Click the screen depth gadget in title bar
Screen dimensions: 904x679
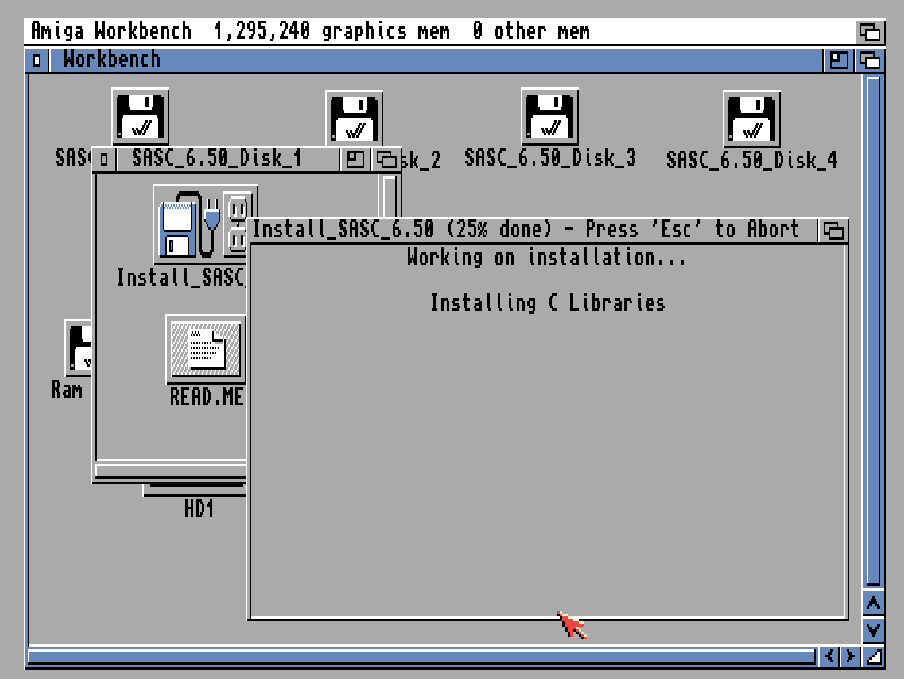coord(869,31)
